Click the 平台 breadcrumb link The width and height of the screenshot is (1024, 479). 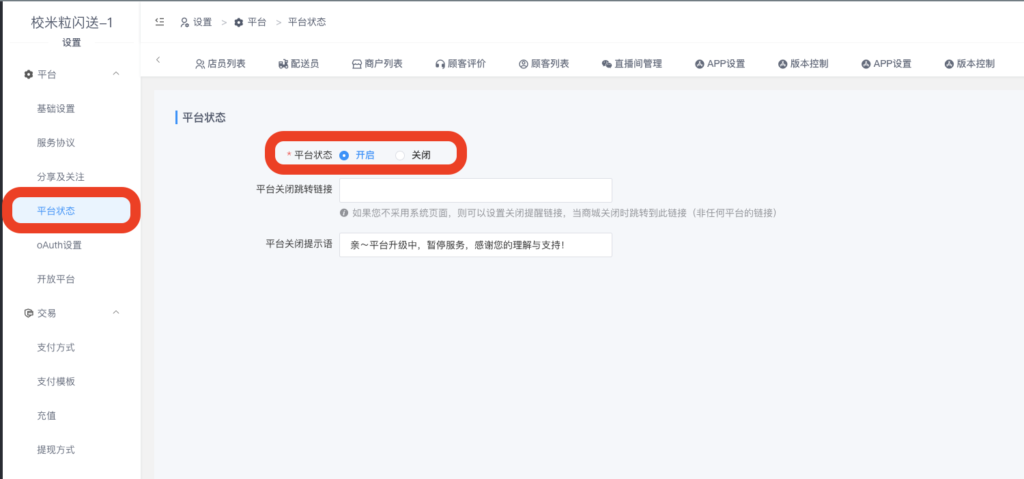pyautogui.click(x=257, y=22)
